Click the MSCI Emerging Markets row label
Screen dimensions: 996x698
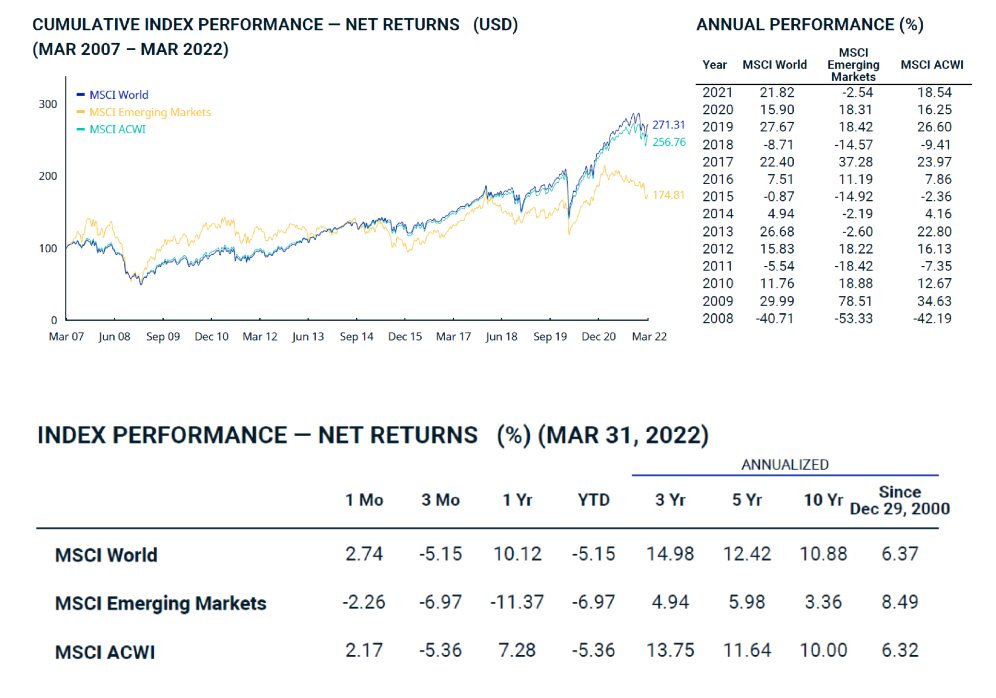[161, 603]
